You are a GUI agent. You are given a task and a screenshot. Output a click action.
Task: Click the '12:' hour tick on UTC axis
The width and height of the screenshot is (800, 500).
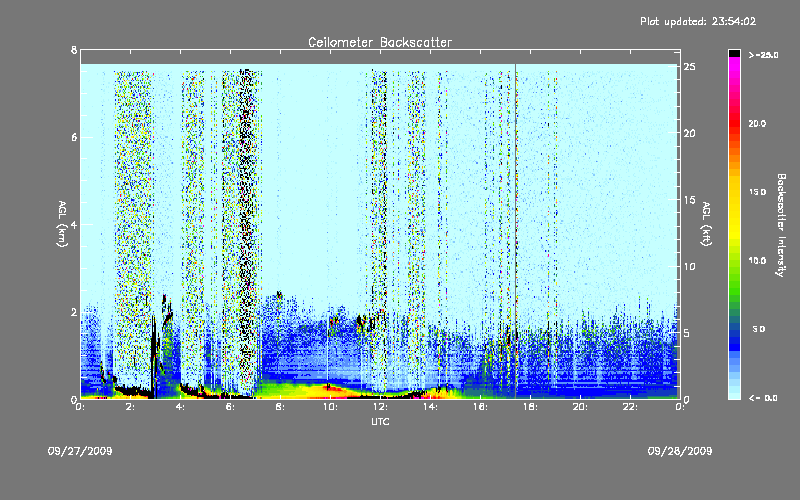[x=380, y=407]
